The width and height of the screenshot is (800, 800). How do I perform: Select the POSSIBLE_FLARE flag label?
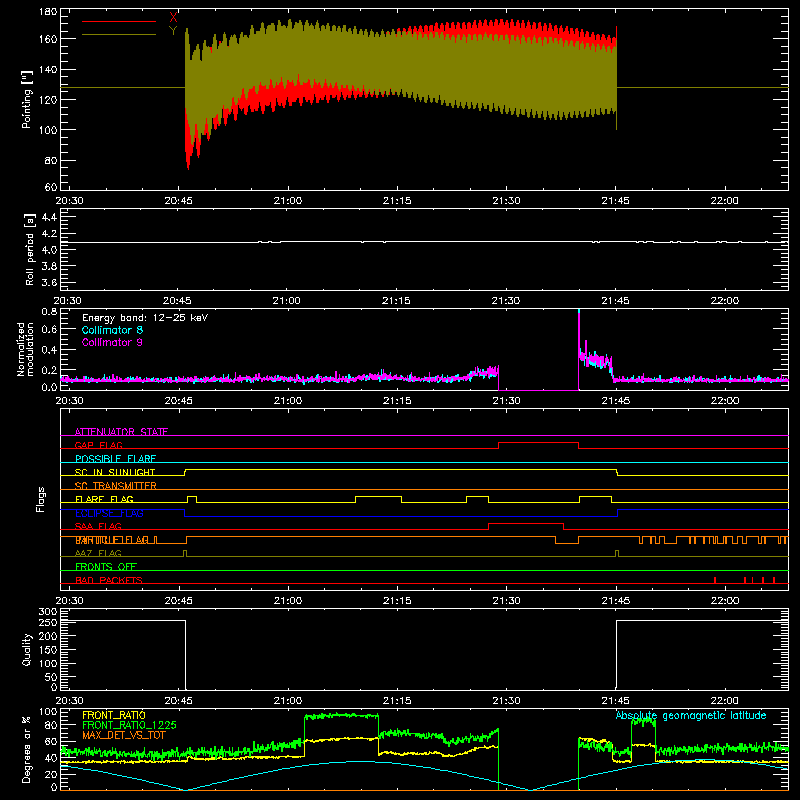tap(115, 459)
